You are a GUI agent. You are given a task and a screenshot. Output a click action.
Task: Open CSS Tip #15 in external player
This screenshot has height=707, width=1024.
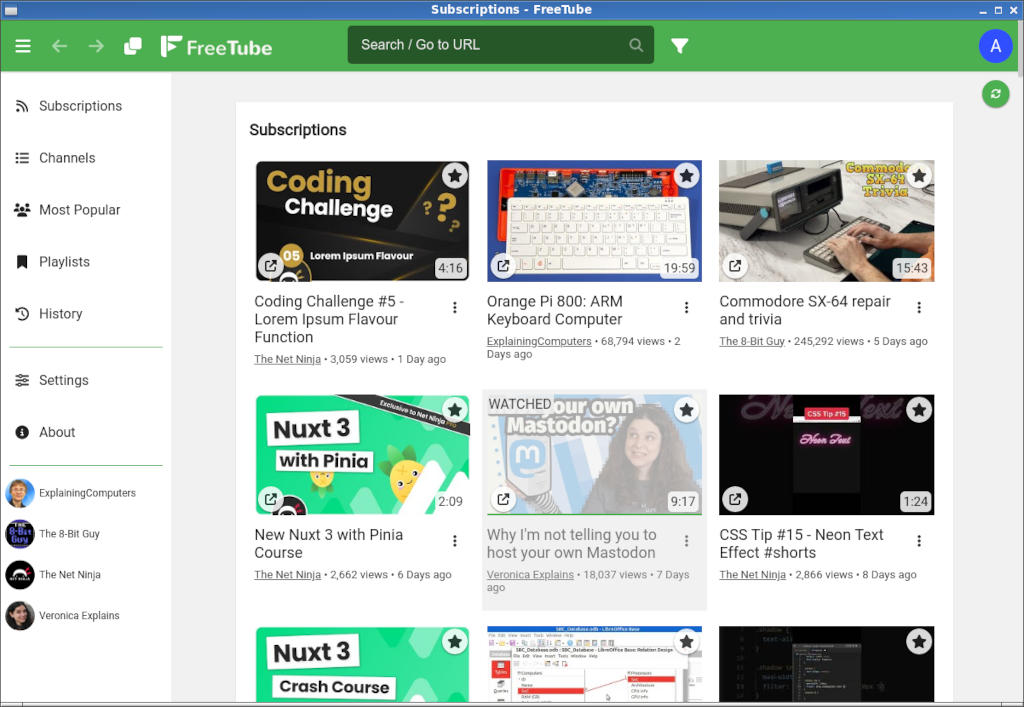[735, 499]
